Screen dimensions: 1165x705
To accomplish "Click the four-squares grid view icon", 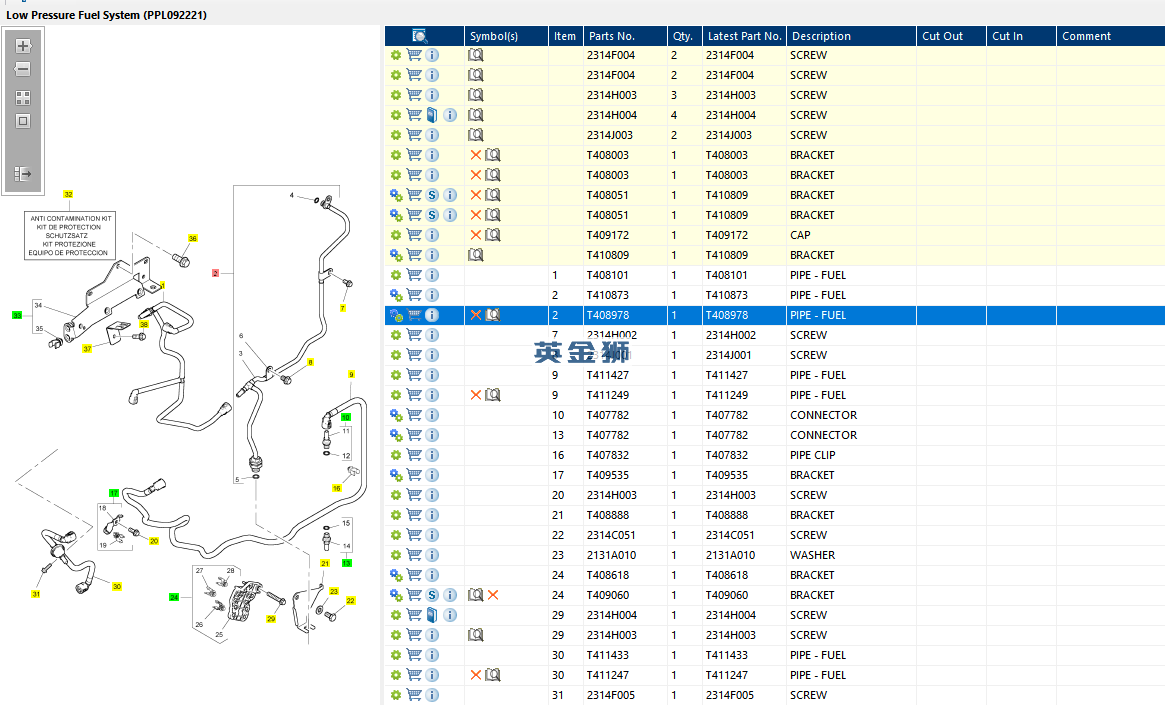I will pyautogui.click(x=23, y=98).
